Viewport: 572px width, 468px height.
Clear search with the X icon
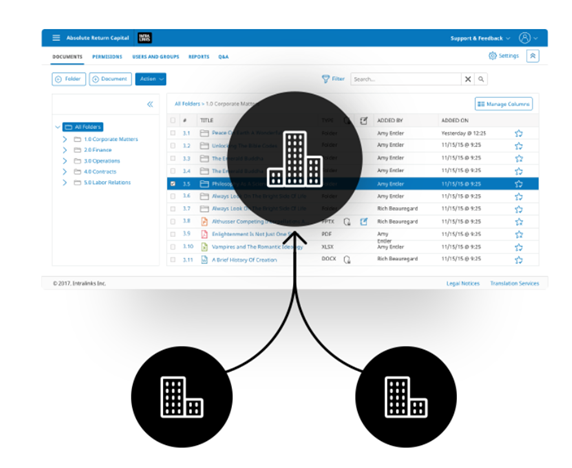pos(468,79)
